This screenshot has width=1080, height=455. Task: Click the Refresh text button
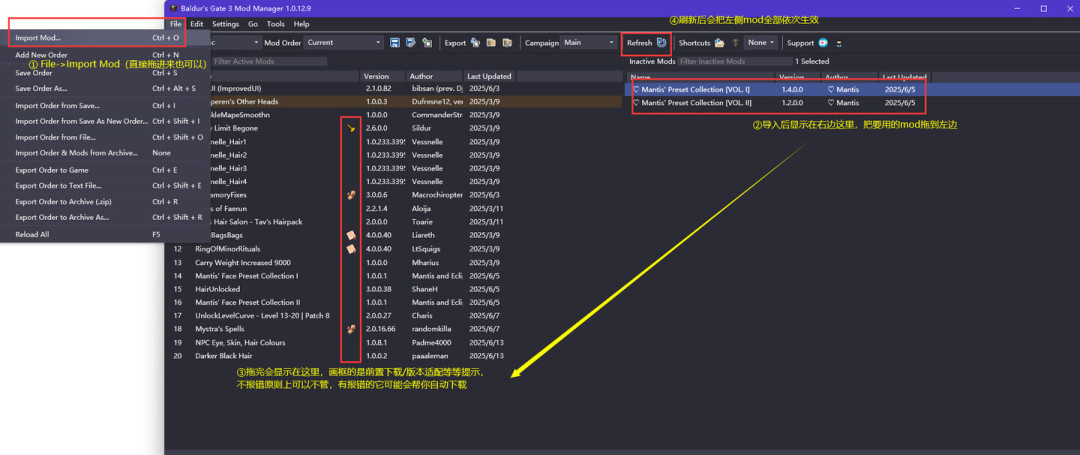639,43
